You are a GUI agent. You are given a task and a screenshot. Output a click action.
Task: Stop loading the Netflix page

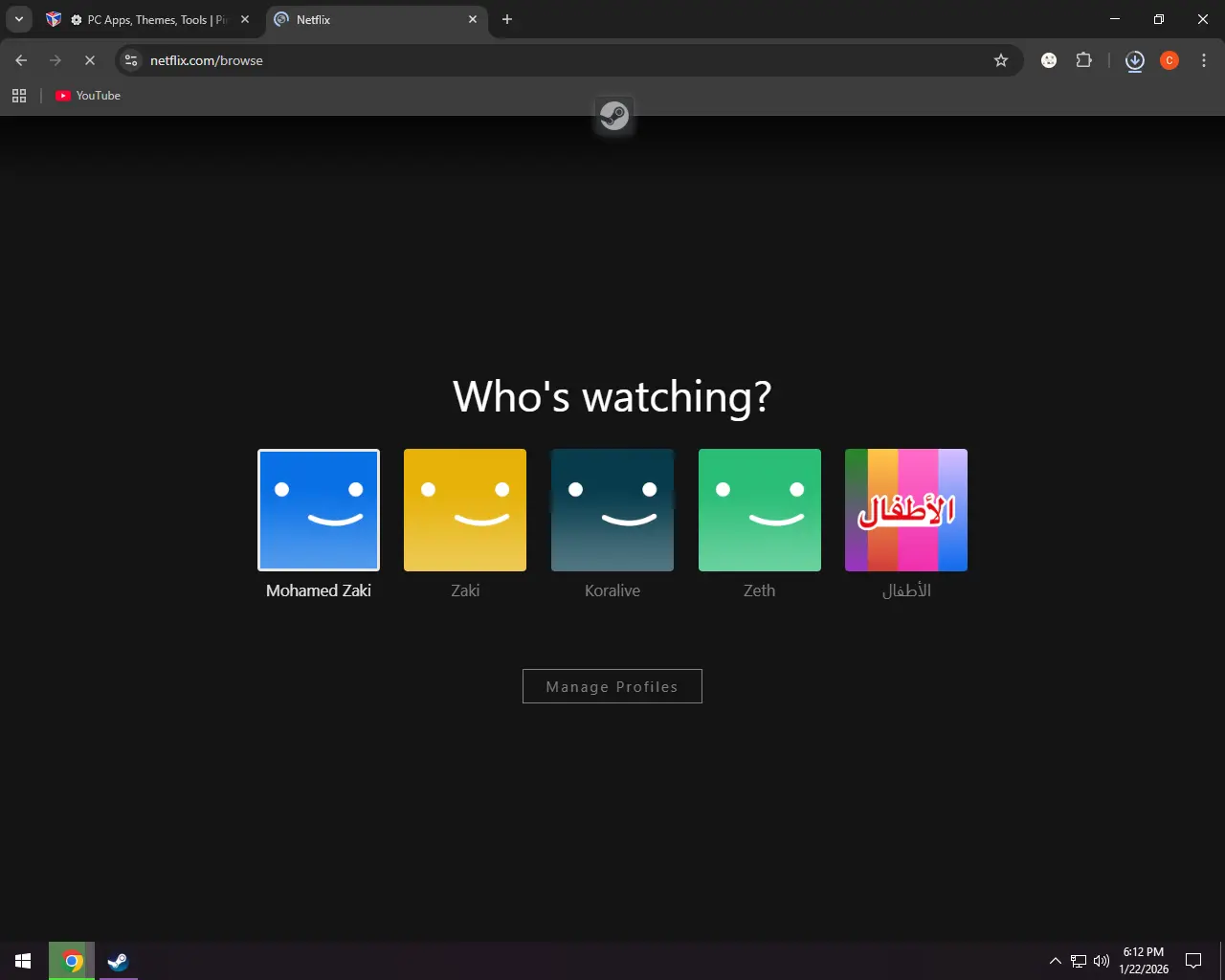[x=90, y=60]
